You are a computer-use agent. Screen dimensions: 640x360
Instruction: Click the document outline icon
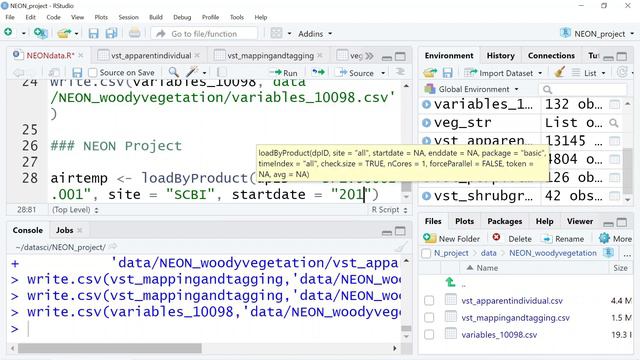coord(400,72)
